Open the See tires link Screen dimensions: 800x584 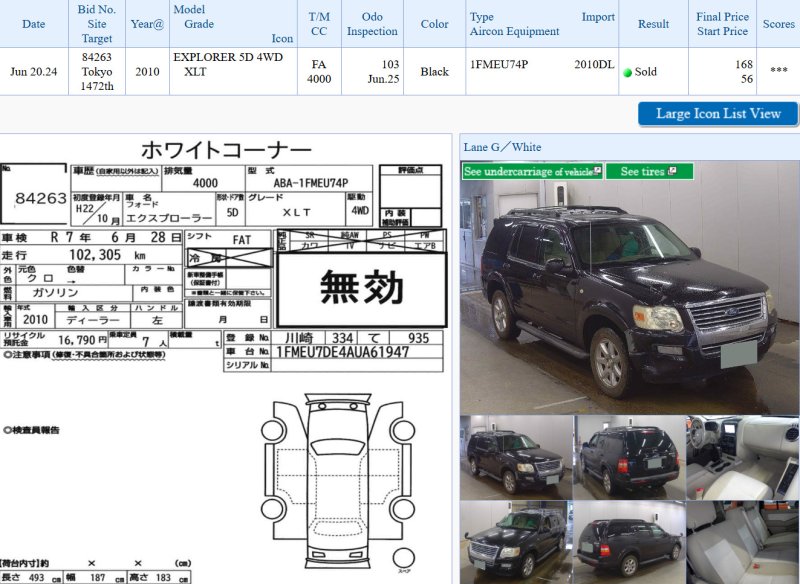(x=642, y=171)
